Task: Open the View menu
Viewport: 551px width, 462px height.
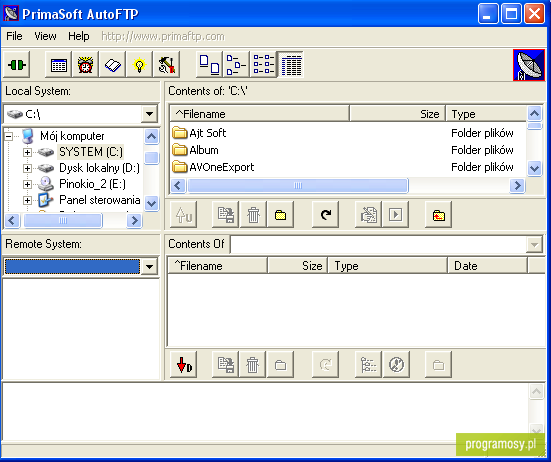Action: tap(45, 36)
